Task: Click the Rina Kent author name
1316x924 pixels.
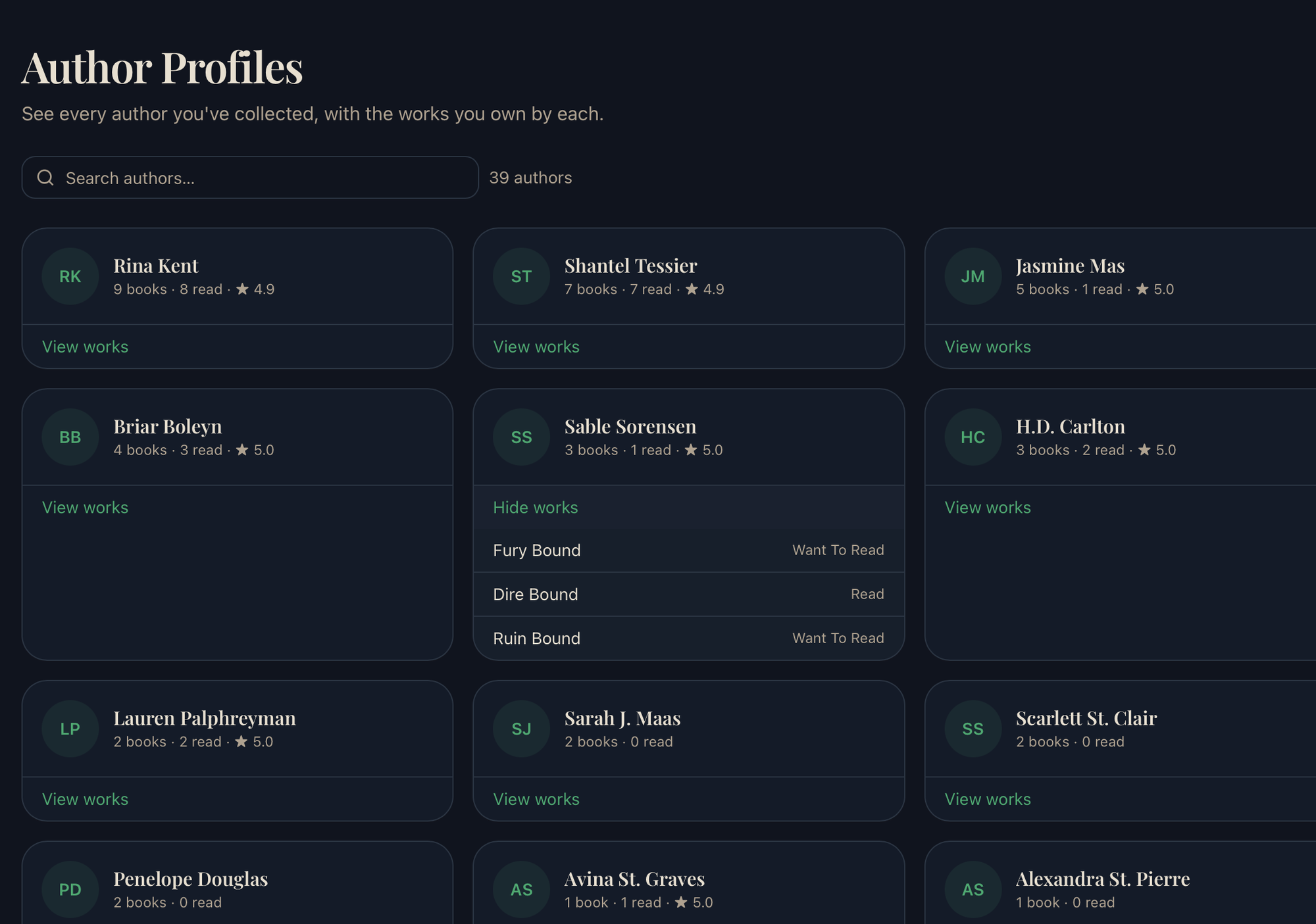Action: pos(156,266)
